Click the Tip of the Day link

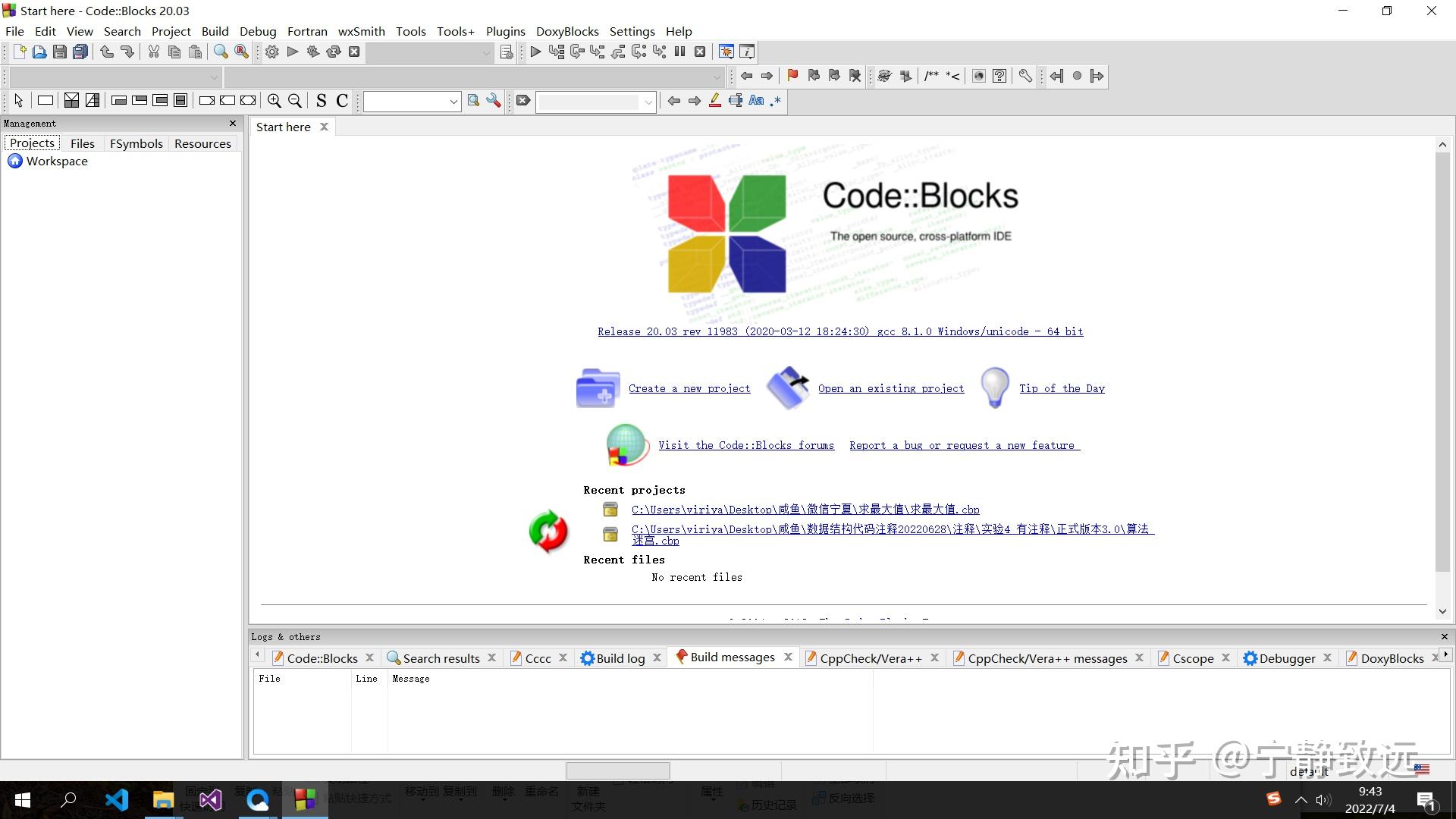coord(1062,388)
